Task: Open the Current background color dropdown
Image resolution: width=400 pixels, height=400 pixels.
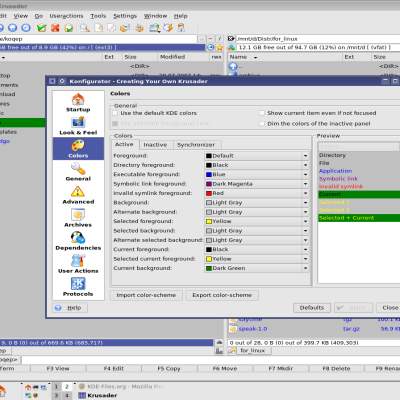Action: tap(256, 268)
